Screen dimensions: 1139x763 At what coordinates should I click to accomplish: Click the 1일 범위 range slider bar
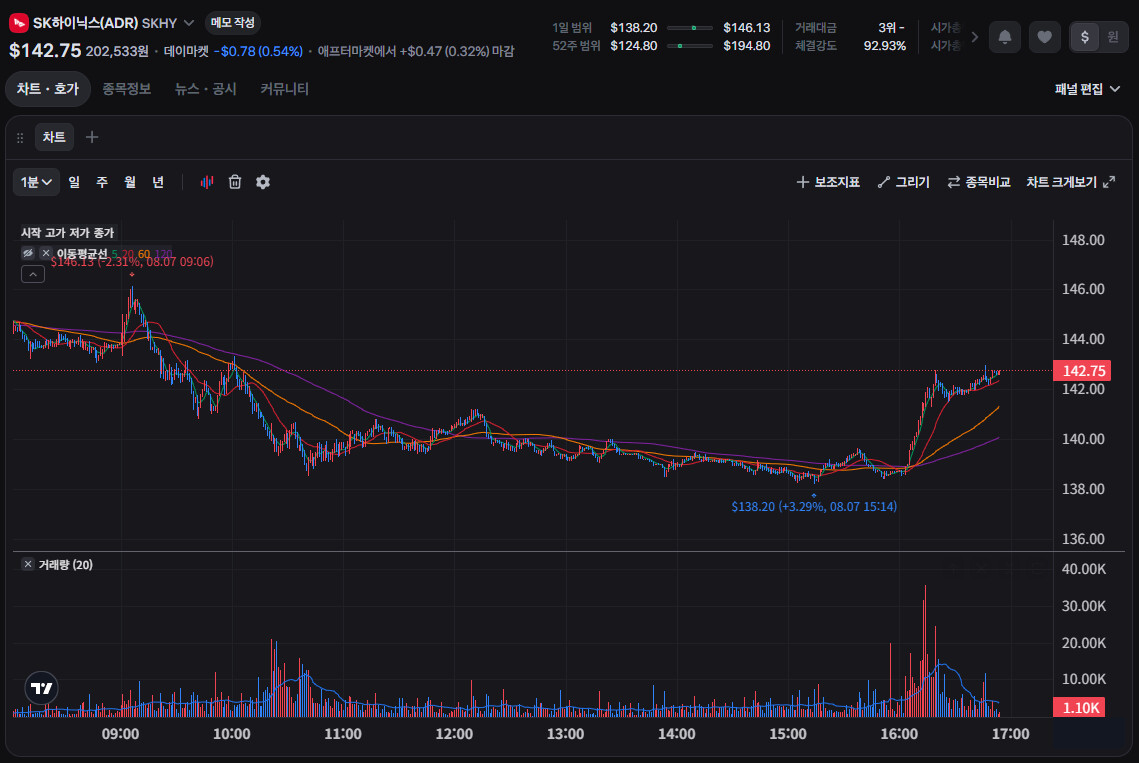coord(689,28)
